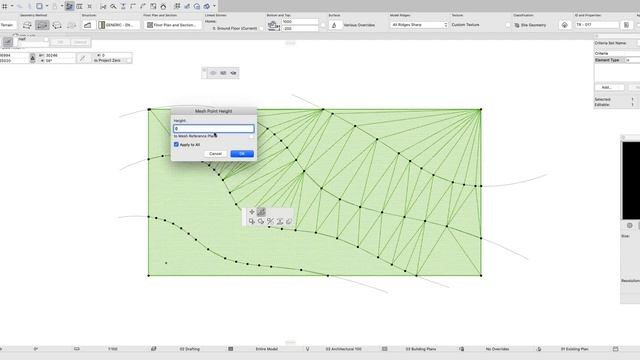Open the 03 Architectural 100 pen set selector
The image size is (640, 360).
(344, 349)
